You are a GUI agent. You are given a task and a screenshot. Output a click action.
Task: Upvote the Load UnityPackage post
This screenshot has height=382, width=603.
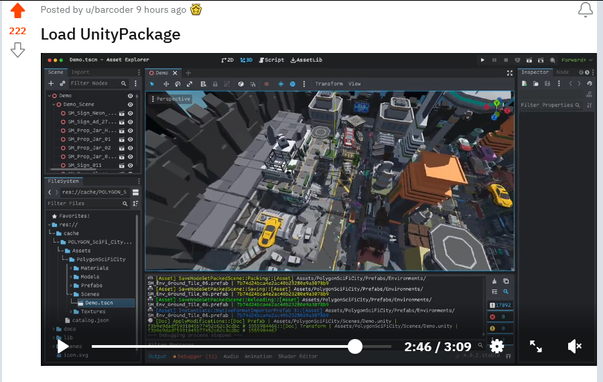(18, 11)
